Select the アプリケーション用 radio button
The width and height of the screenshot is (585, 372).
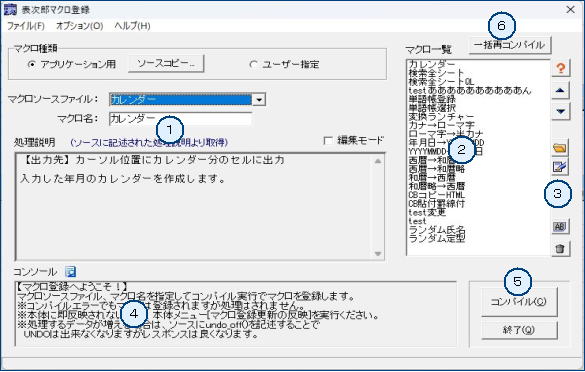point(32,65)
